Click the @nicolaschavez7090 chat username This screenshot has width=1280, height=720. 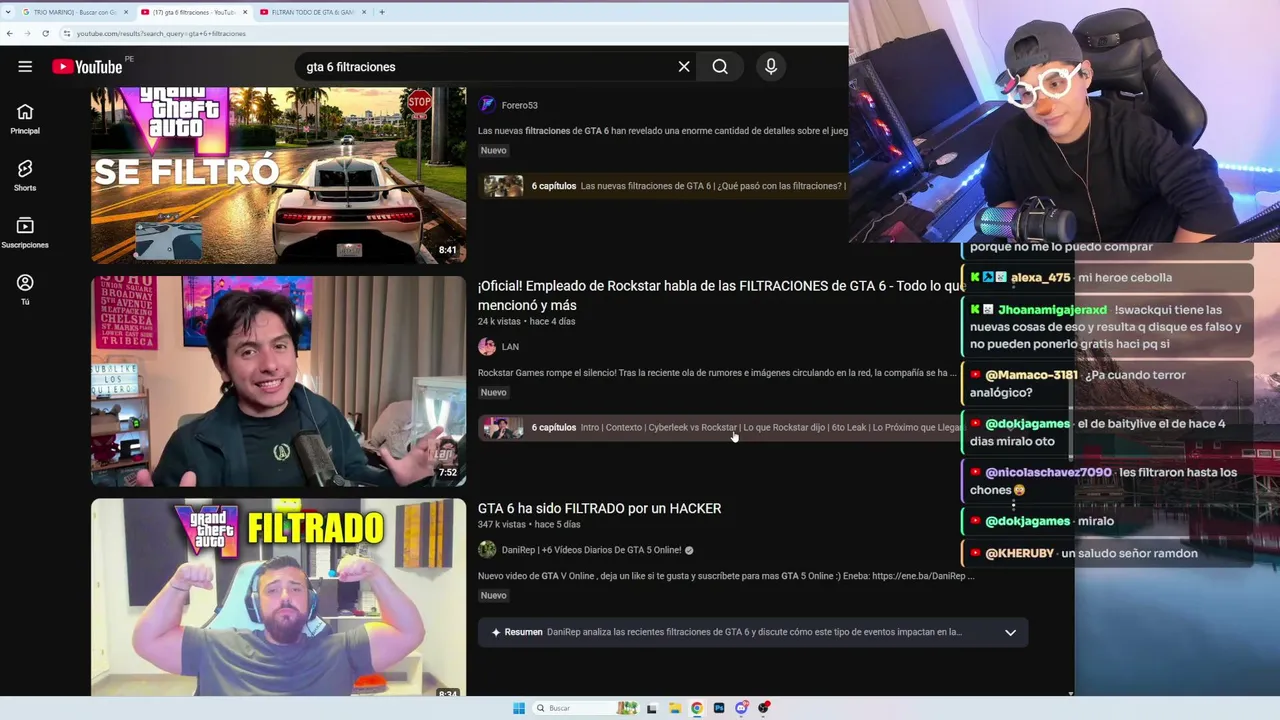tap(1048, 472)
